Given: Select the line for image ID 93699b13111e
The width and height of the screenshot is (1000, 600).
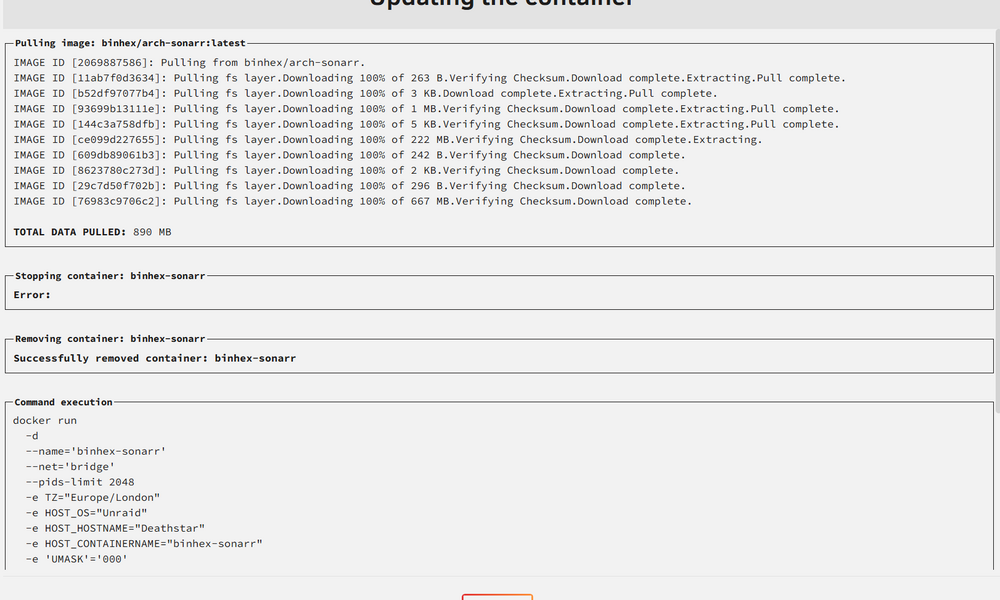Looking at the screenshot, I should [426, 108].
